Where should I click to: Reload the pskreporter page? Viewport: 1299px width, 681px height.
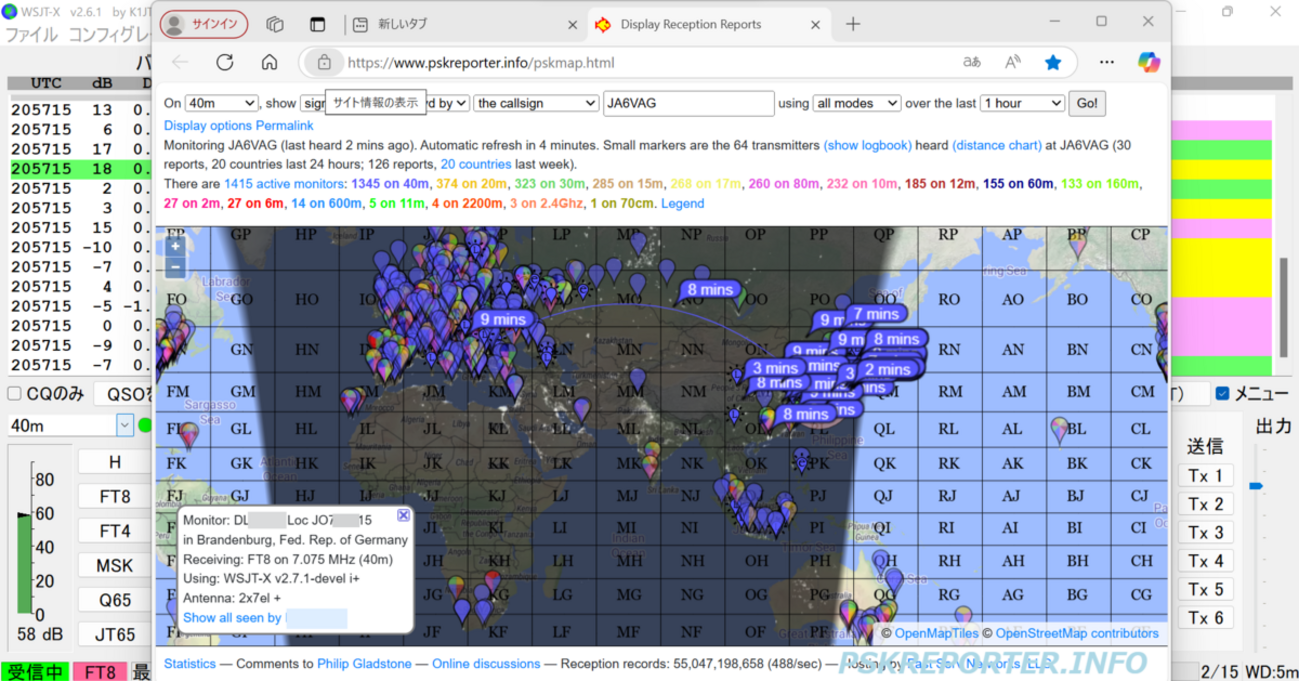[x=225, y=62]
